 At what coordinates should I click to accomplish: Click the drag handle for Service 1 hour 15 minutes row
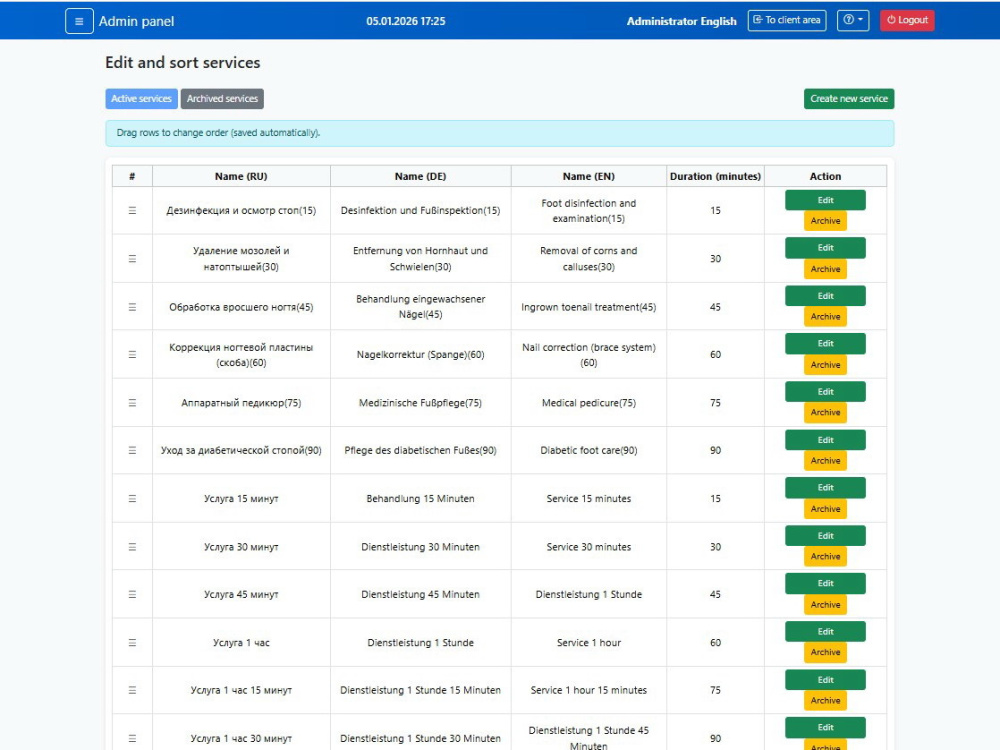[132, 690]
